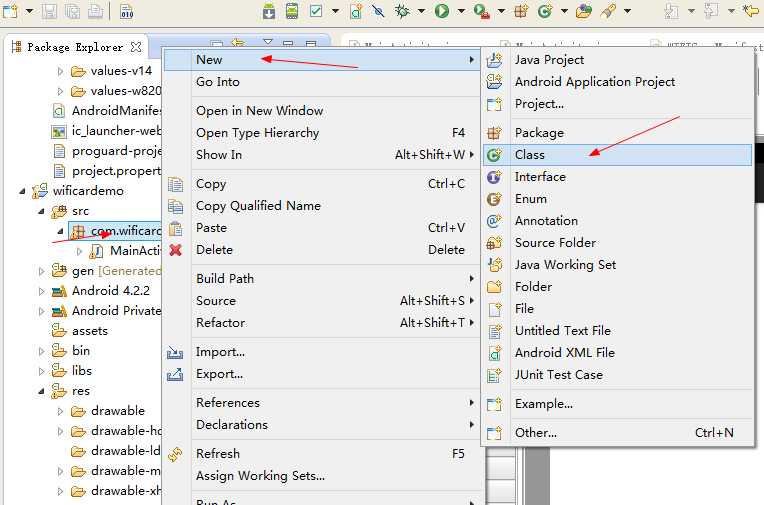Open Android Virtual Device Manager icon
This screenshot has height=505, width=764.
(292, 11)
